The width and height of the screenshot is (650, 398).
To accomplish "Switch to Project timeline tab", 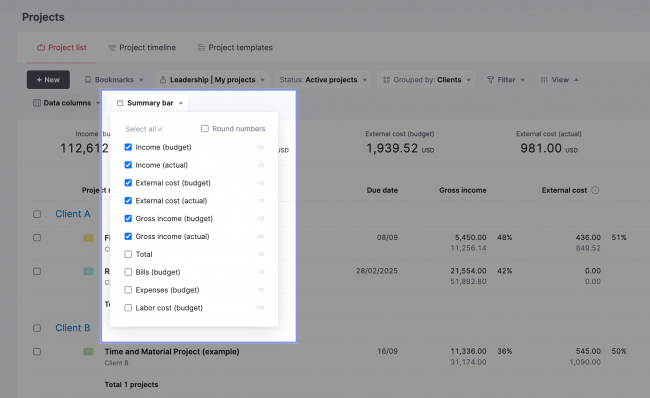I will click(x=142, y=48).
